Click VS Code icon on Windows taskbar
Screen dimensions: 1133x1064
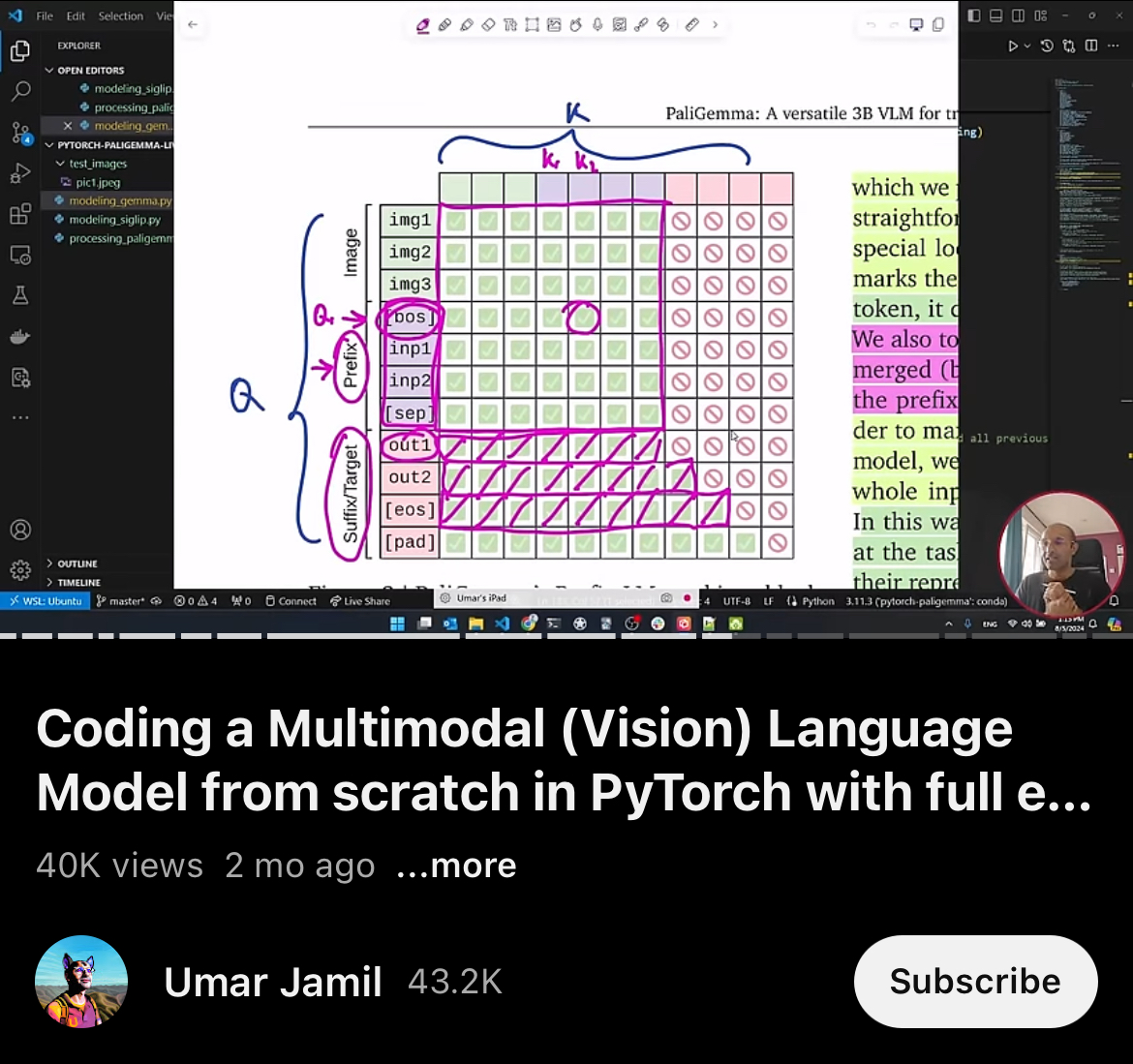coord(503,624)
